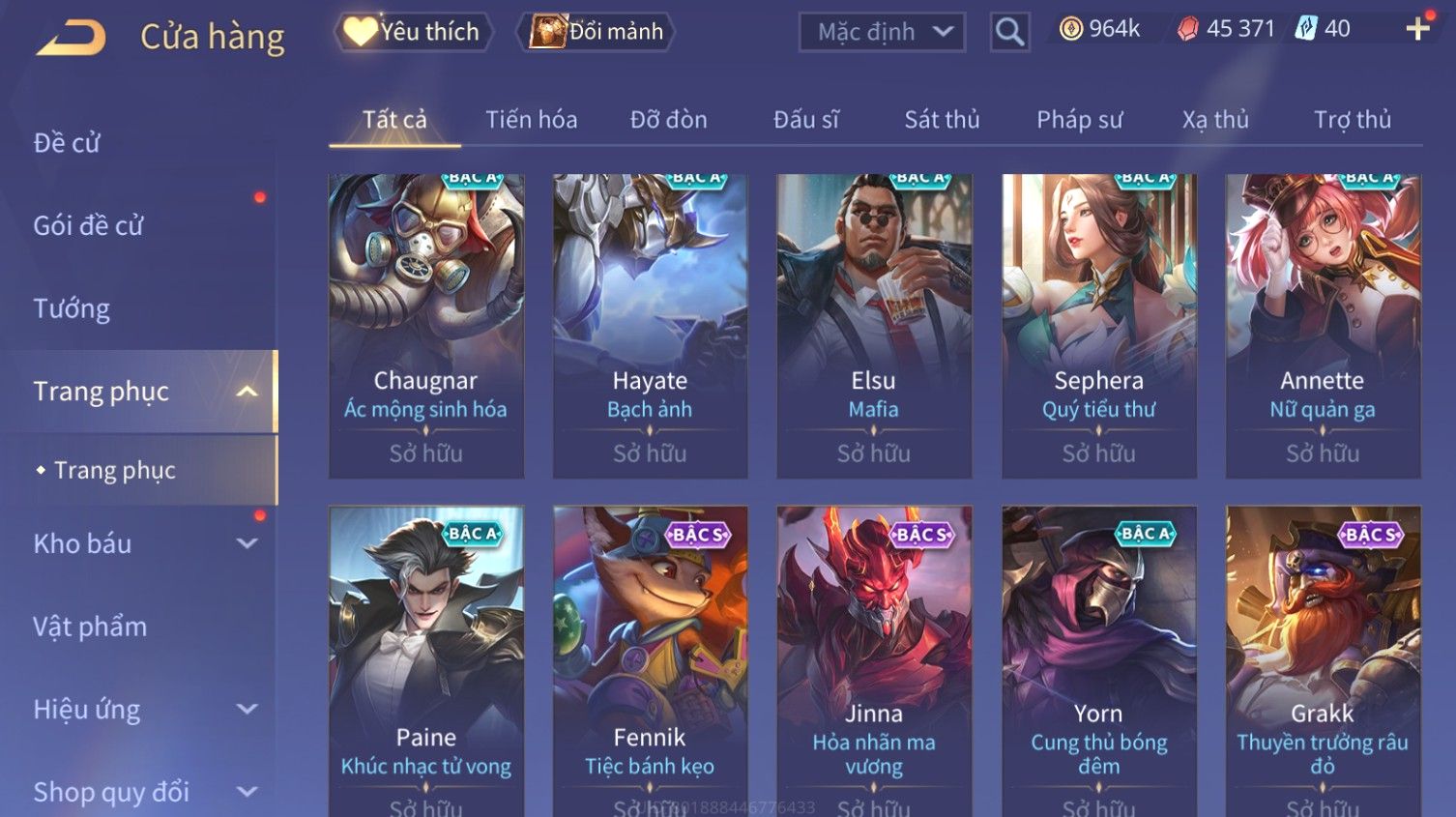This screenshot has height=817, width=1456.
Task: Go to Gói đề cử section
Action: pyautogui.click(x=88, y=225)
